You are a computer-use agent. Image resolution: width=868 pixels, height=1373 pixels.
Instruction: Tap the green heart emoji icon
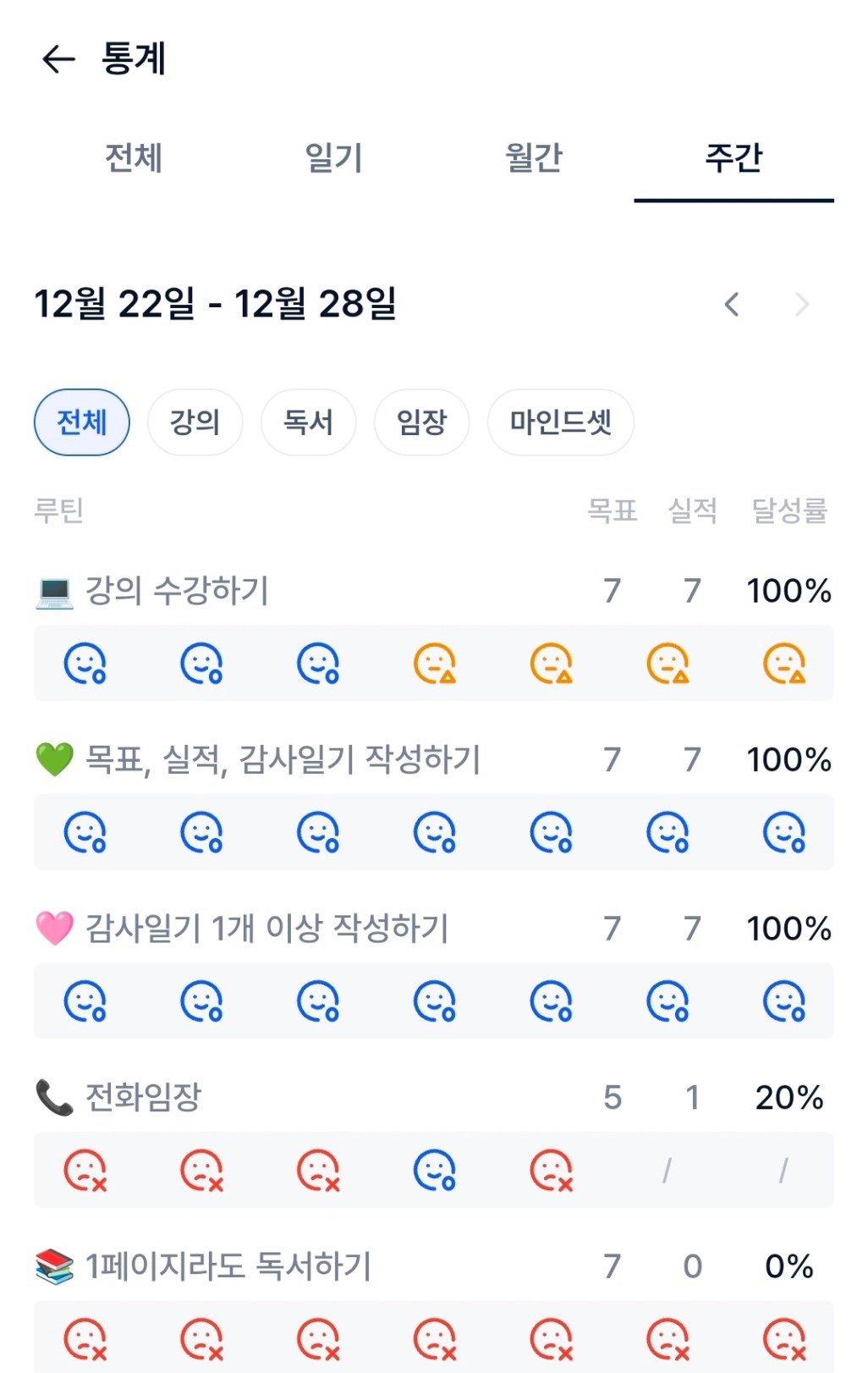(54, 759)
